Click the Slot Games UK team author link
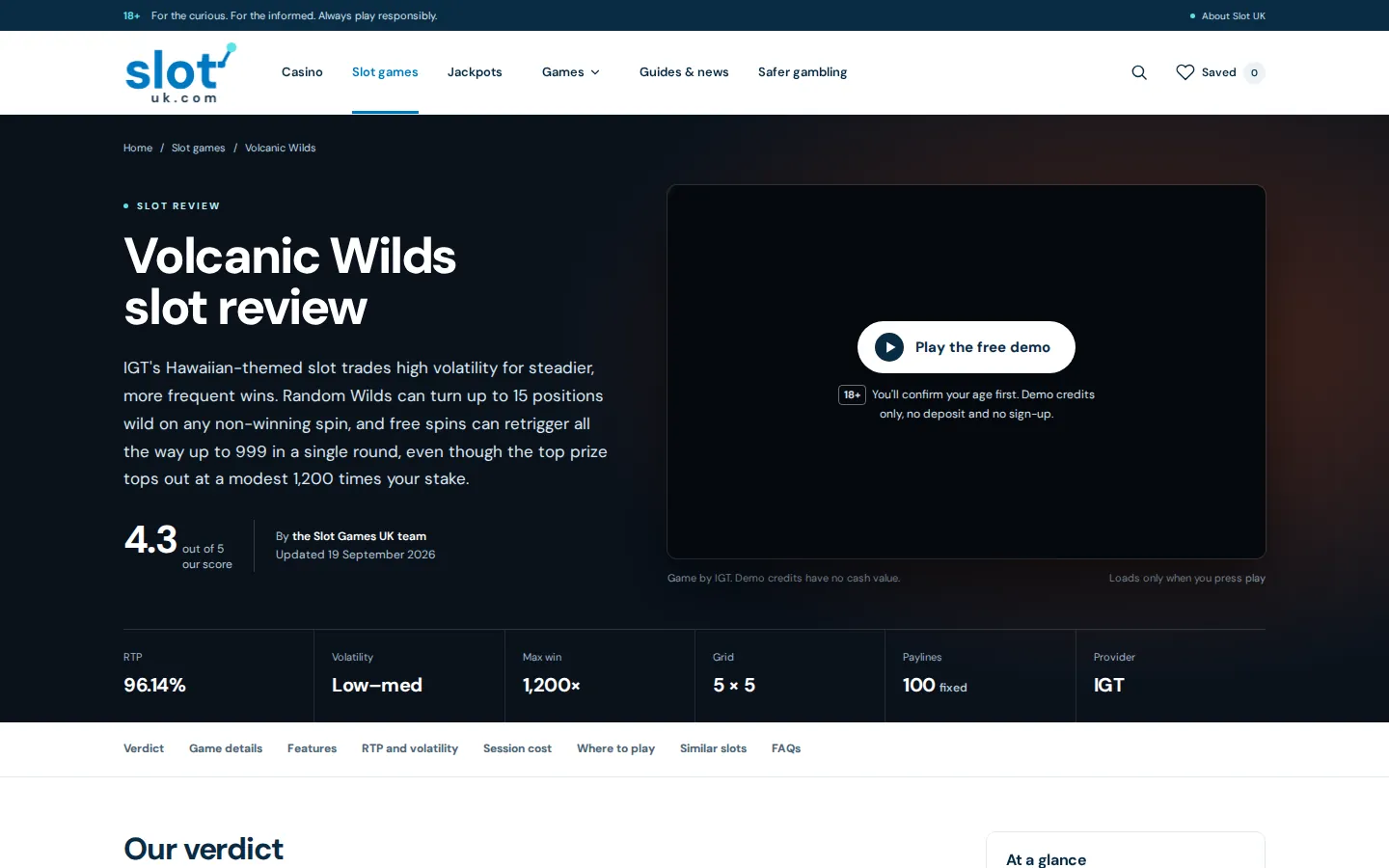The image size is (1389, 868). 359,536
